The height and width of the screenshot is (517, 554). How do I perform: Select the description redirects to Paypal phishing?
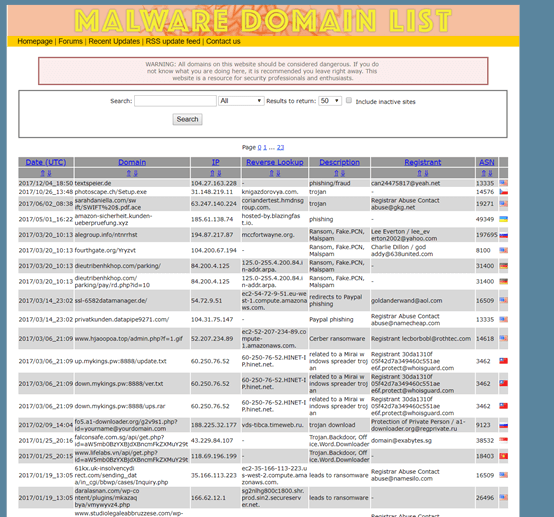pyautogui.click(x=336, y=300)
